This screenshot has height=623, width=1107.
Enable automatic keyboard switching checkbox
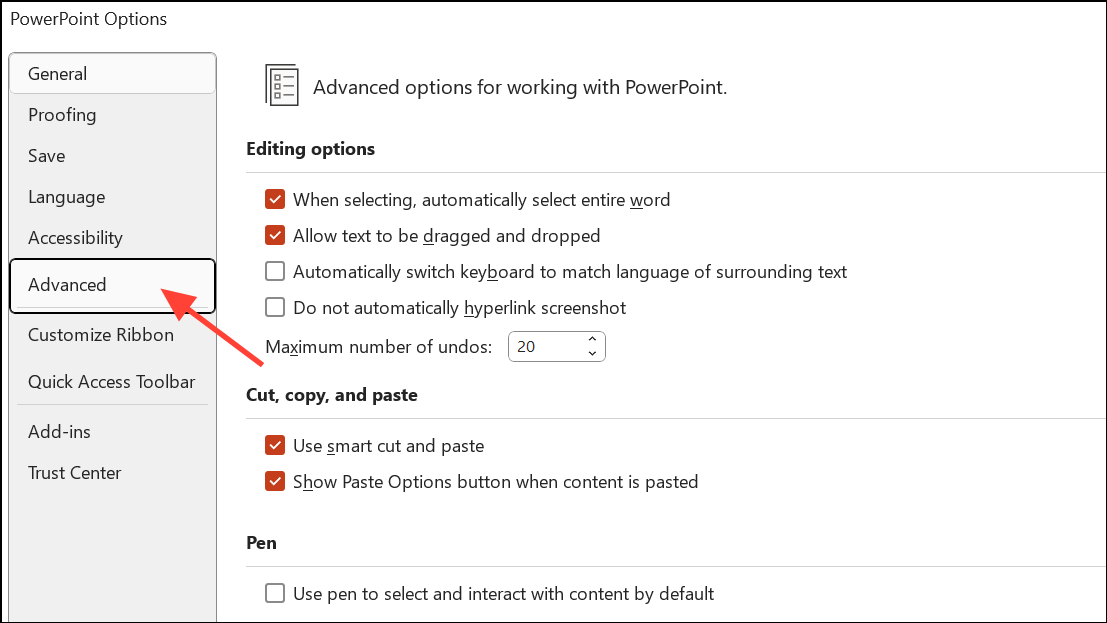point(275,271)
